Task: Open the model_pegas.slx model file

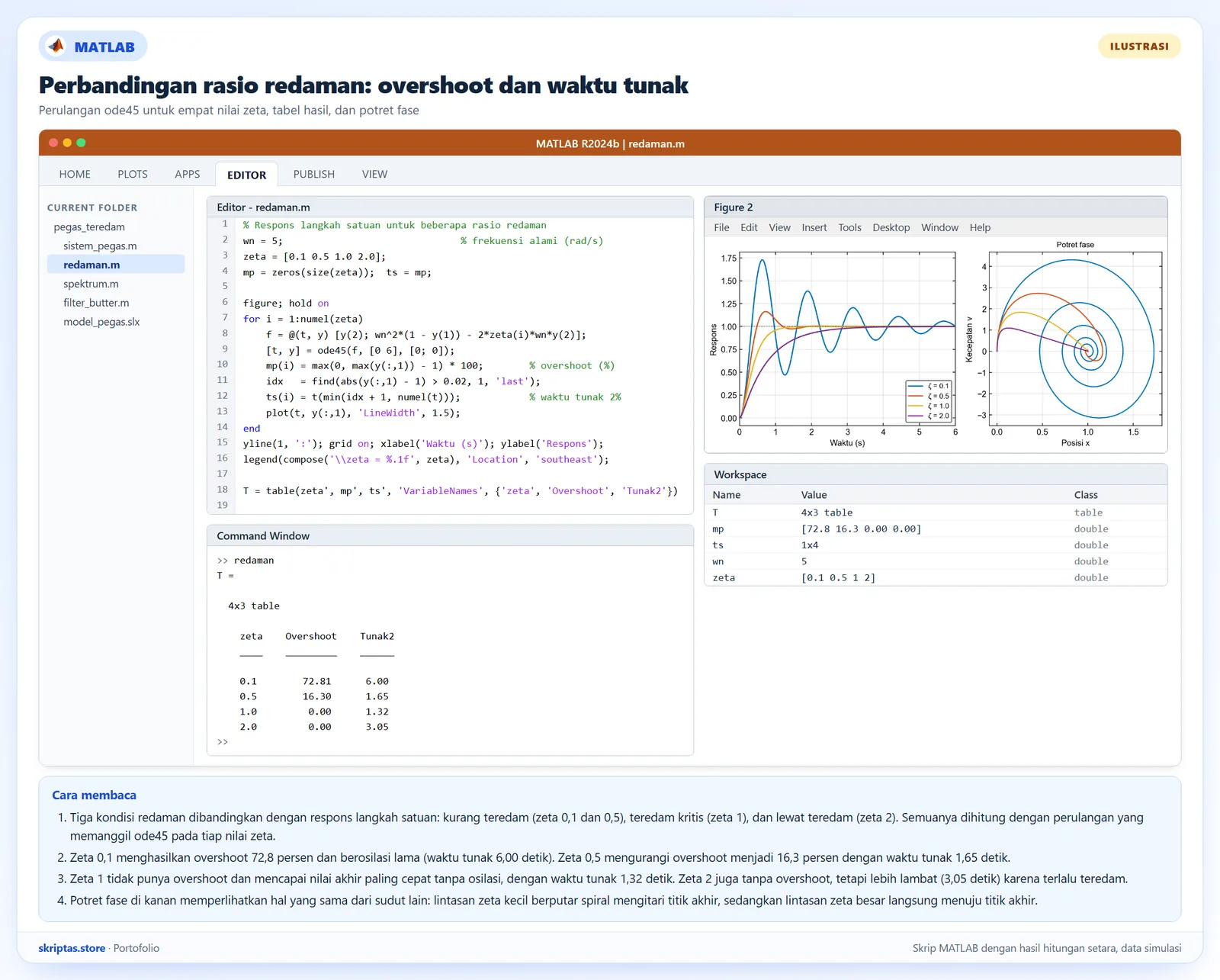Action: click(x=101, y=322)
